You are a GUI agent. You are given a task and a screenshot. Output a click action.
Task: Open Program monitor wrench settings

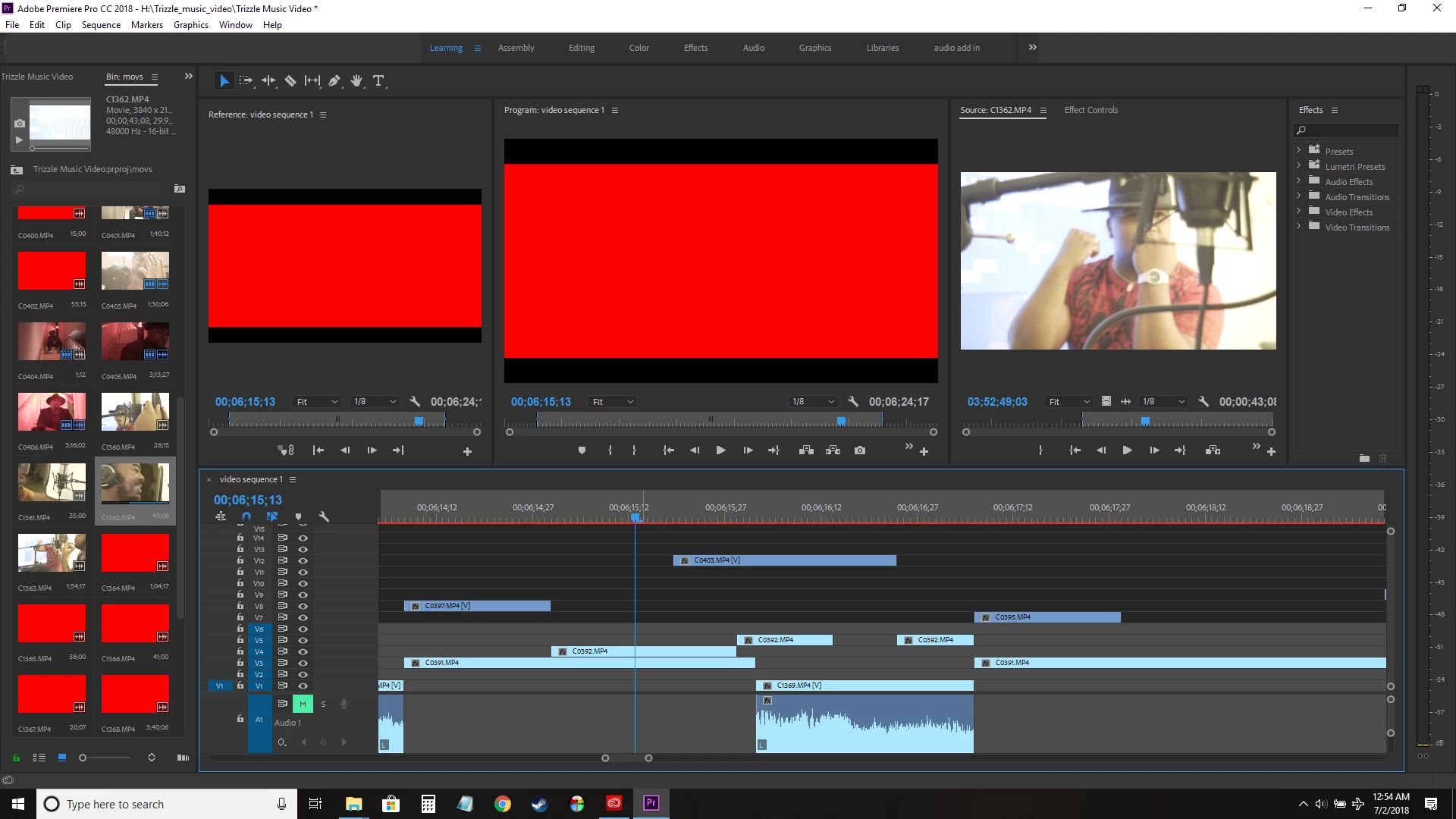(x=853, y=402)
